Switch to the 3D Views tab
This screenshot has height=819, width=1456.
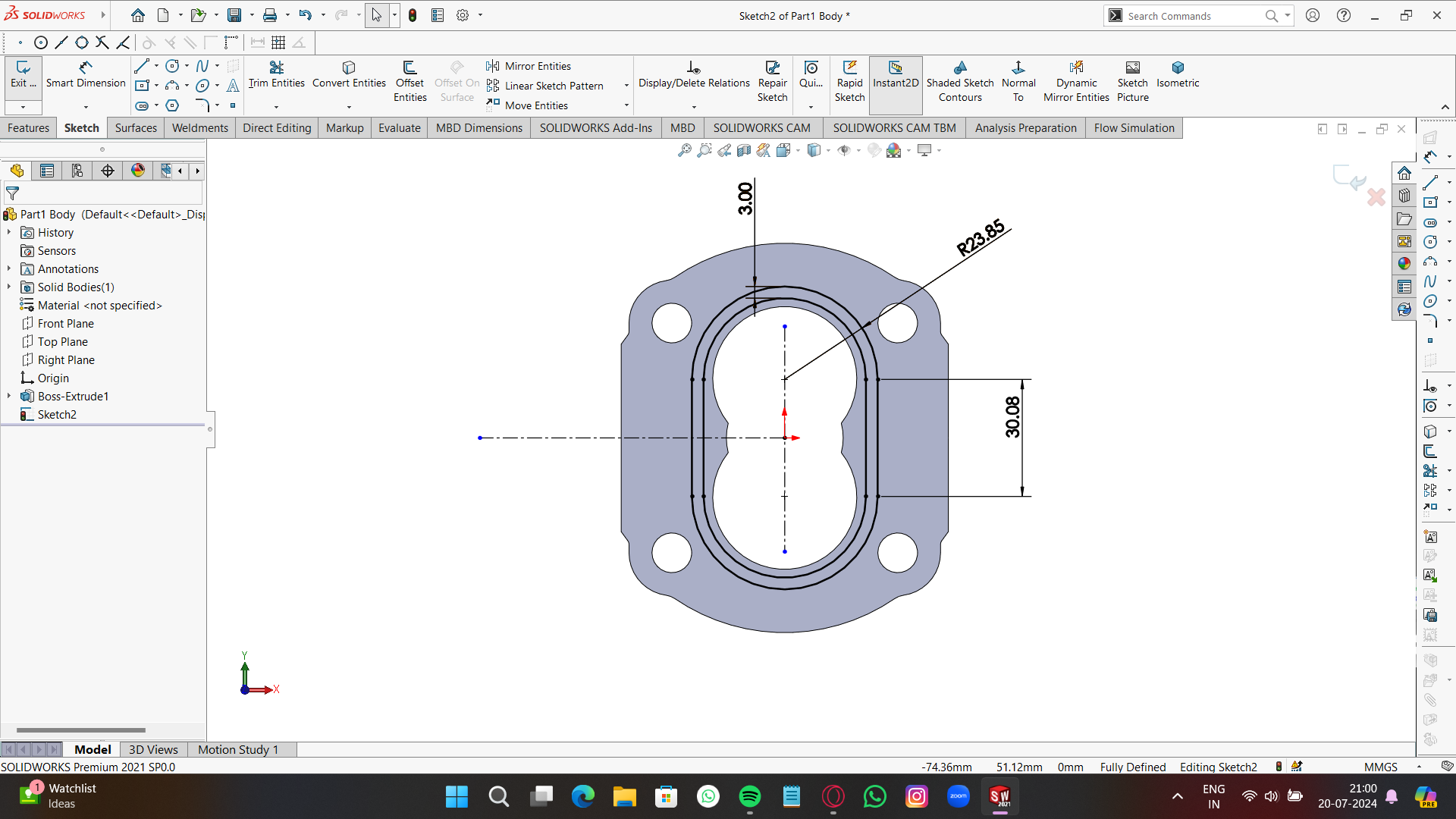pyautogui.click(x=153, y=749)
